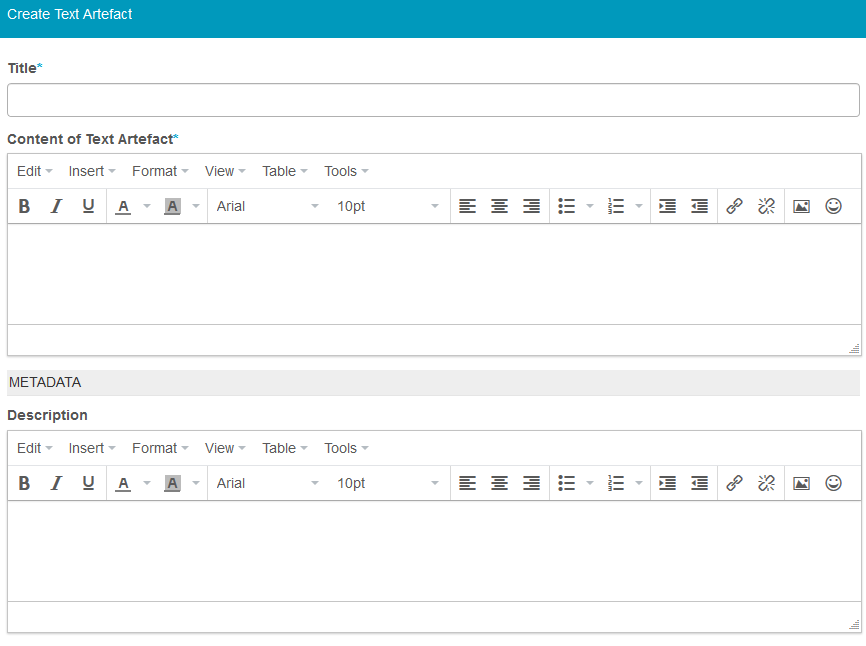Decrease indent in the Description editor
866x646 pixels.
(x=699, y=483)
